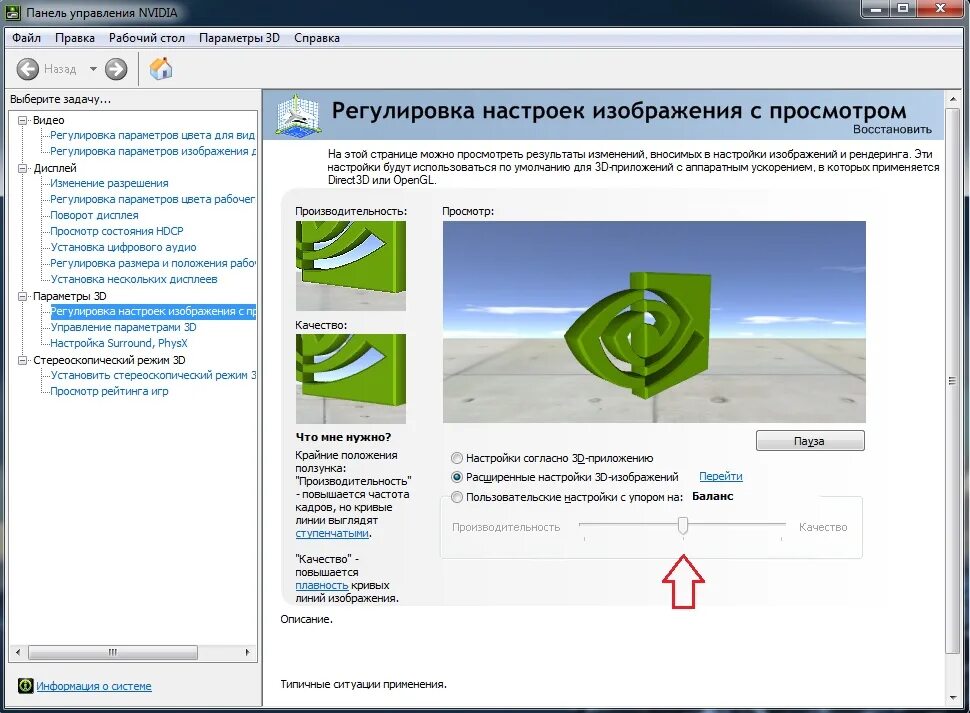Click the task tree scroll-left arrow
Viewport: 970px width, 713px height.
point(18,652)
